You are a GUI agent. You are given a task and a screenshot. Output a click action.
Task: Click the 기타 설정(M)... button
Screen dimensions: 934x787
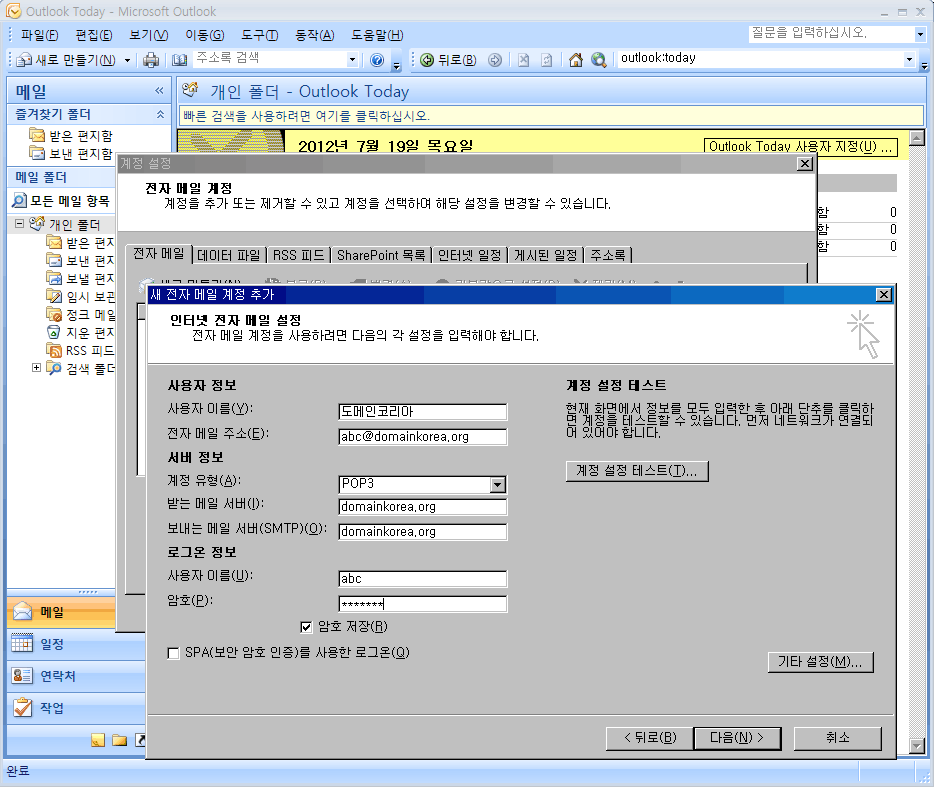click(x=820, y=662)
